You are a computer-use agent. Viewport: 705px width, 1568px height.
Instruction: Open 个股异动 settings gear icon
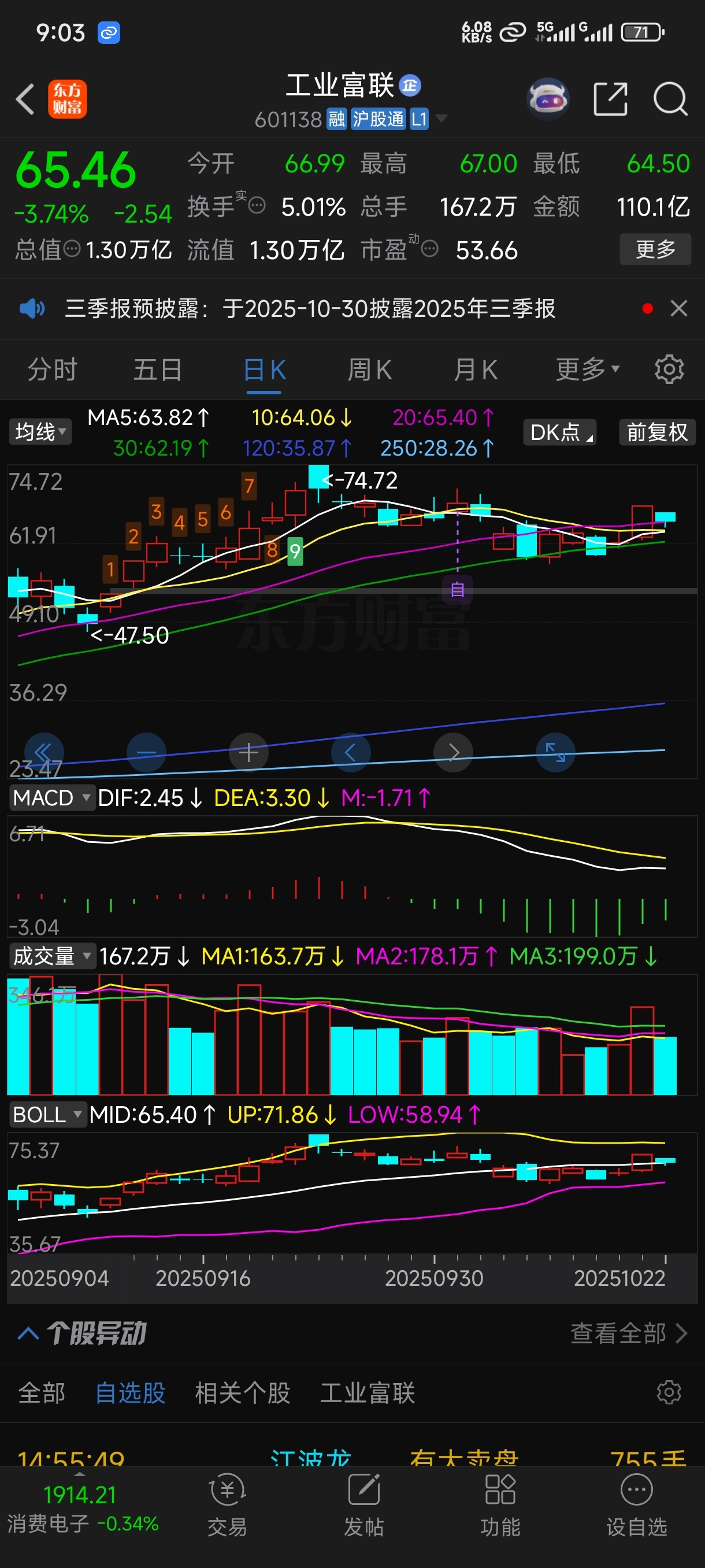(x=669, y=1392)
